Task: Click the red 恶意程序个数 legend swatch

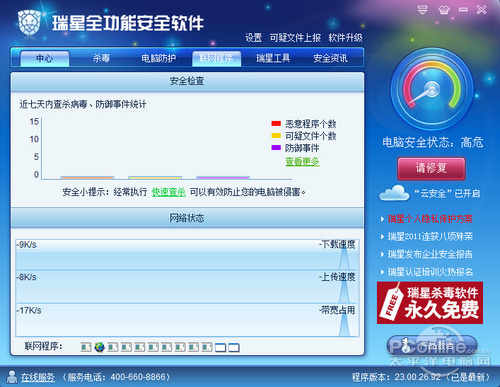Action: (x=276, y=124)
